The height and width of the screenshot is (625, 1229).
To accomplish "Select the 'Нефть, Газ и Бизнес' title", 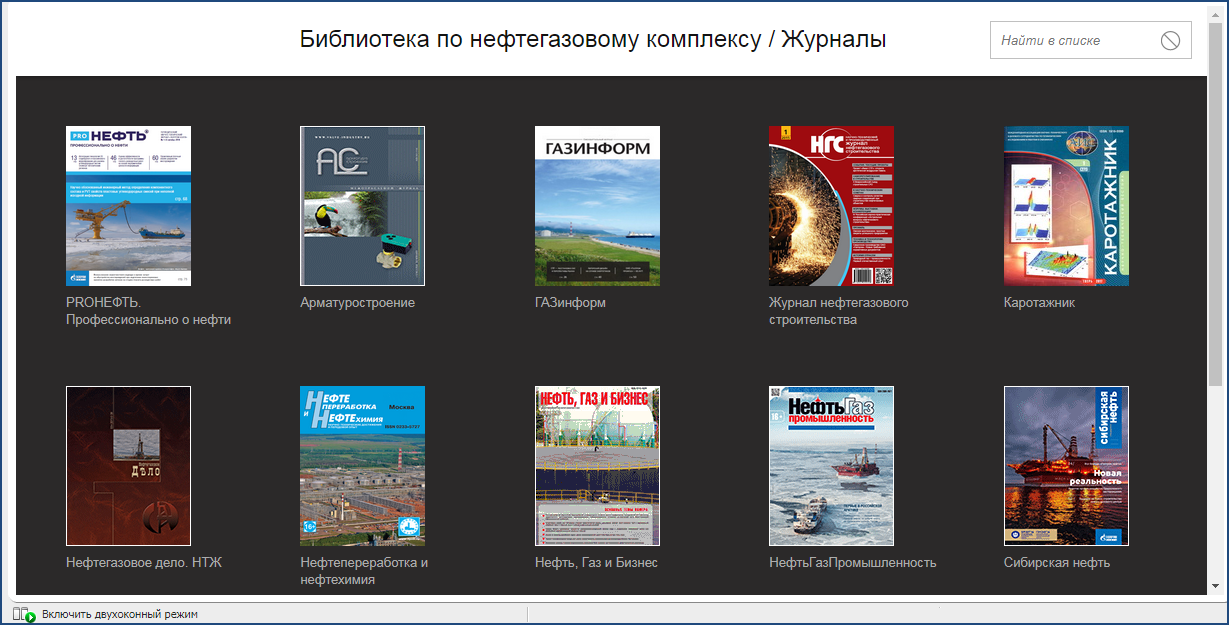I will click(x=596, y=562).
